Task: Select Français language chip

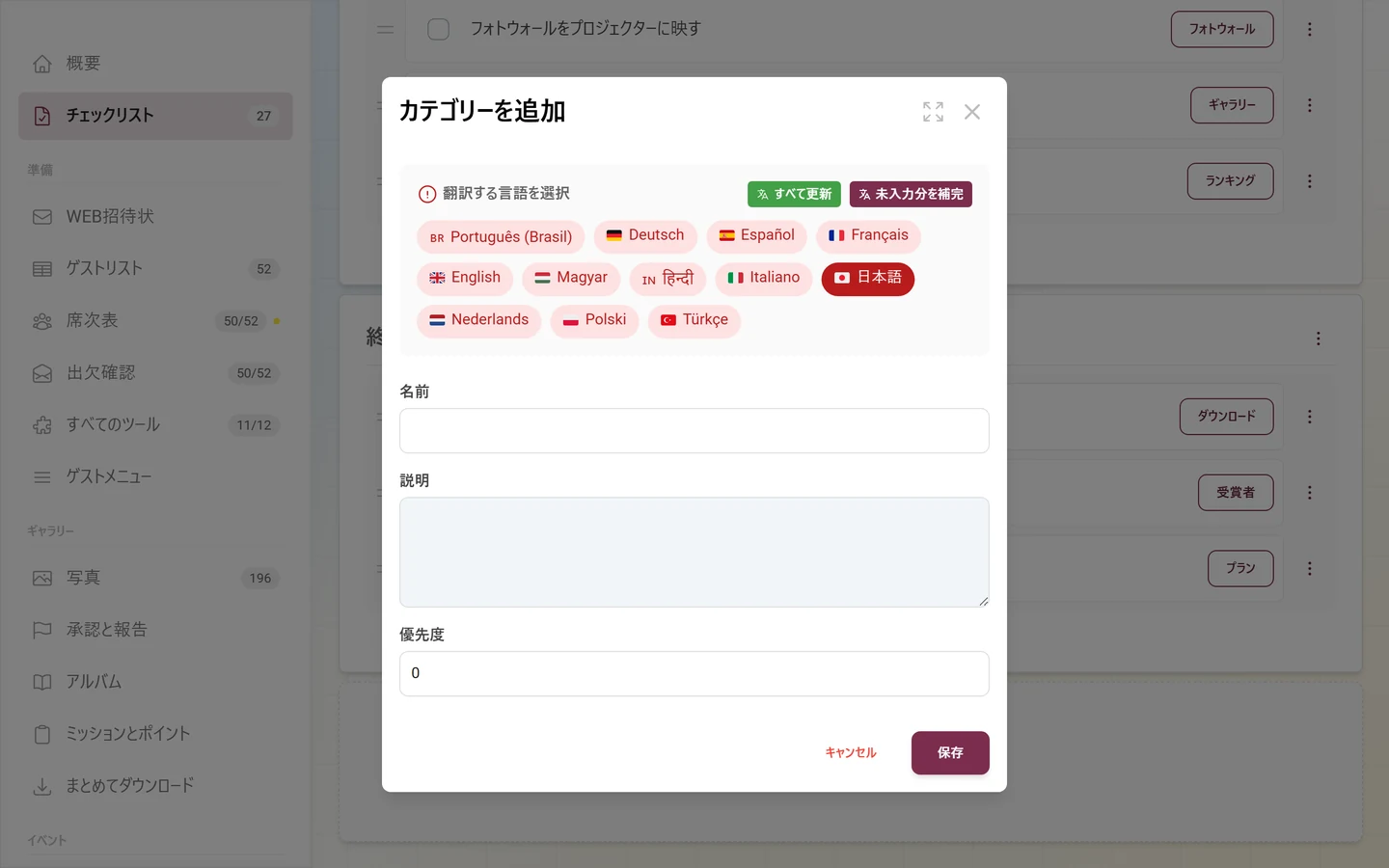Action: click(x=868, y=236)
